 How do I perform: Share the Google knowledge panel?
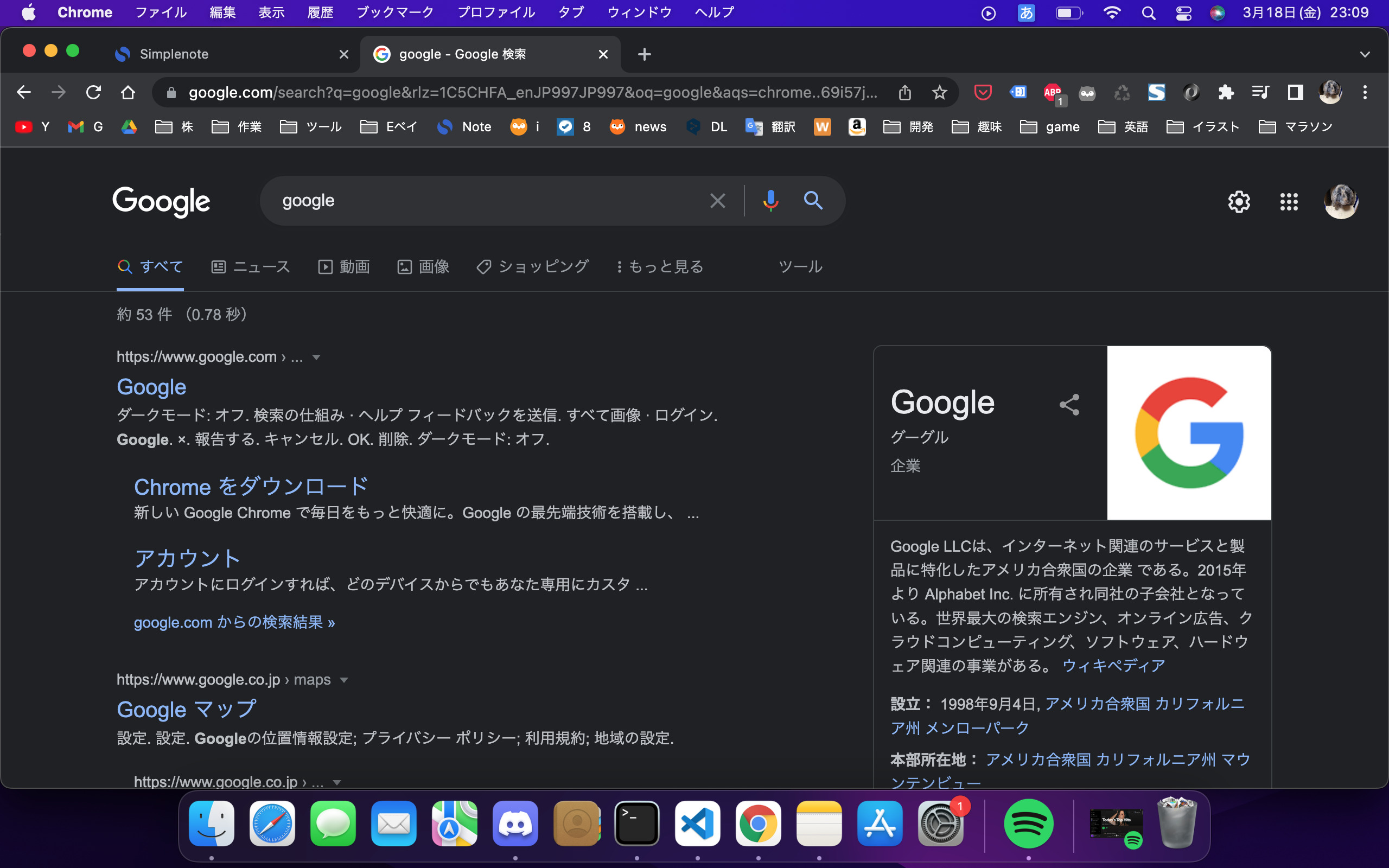click(1069, 405)
